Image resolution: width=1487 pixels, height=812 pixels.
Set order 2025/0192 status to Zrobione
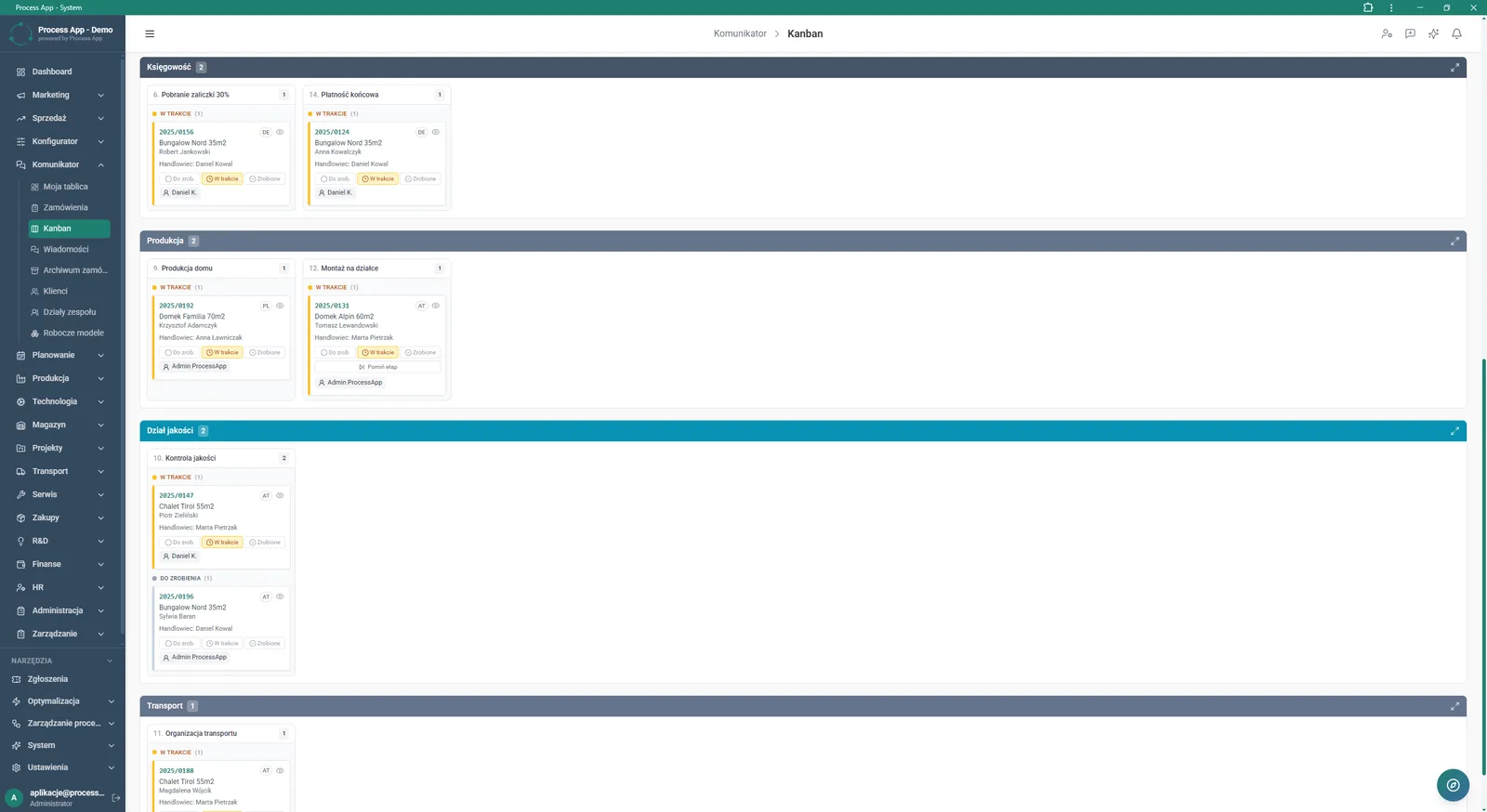(x=265, y=352)
